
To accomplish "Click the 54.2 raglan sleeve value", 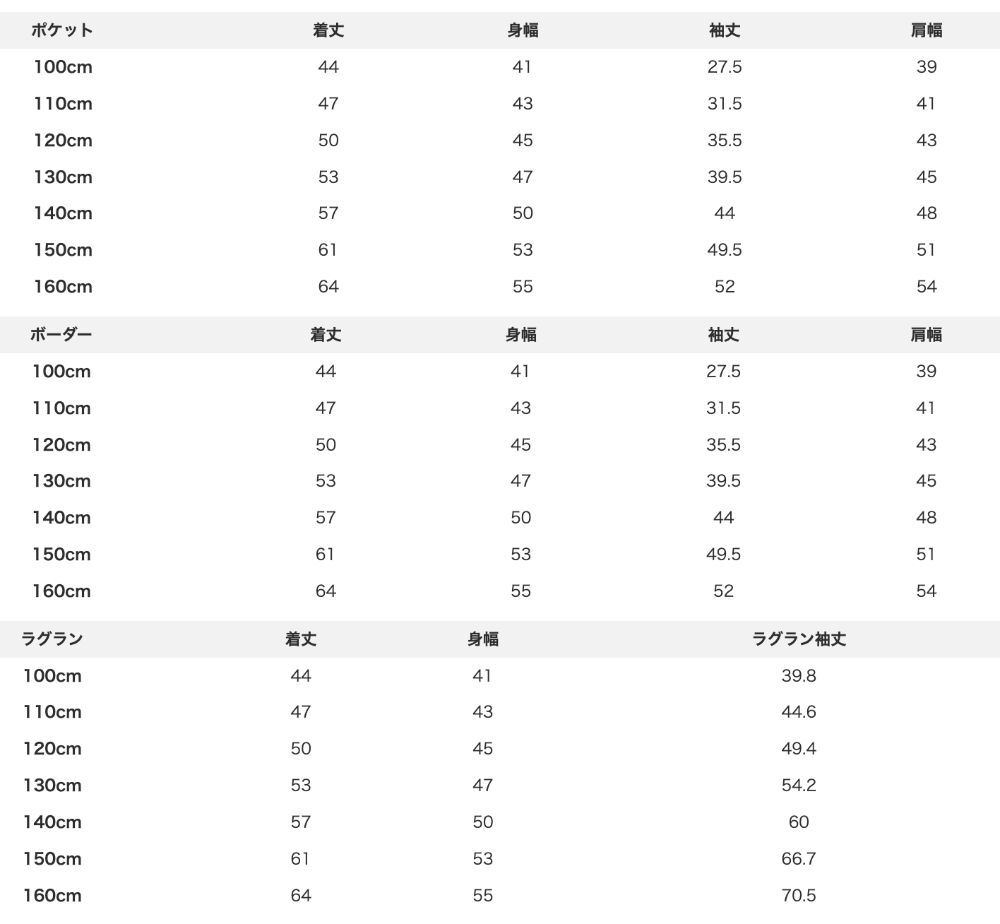I will point(798,785).
